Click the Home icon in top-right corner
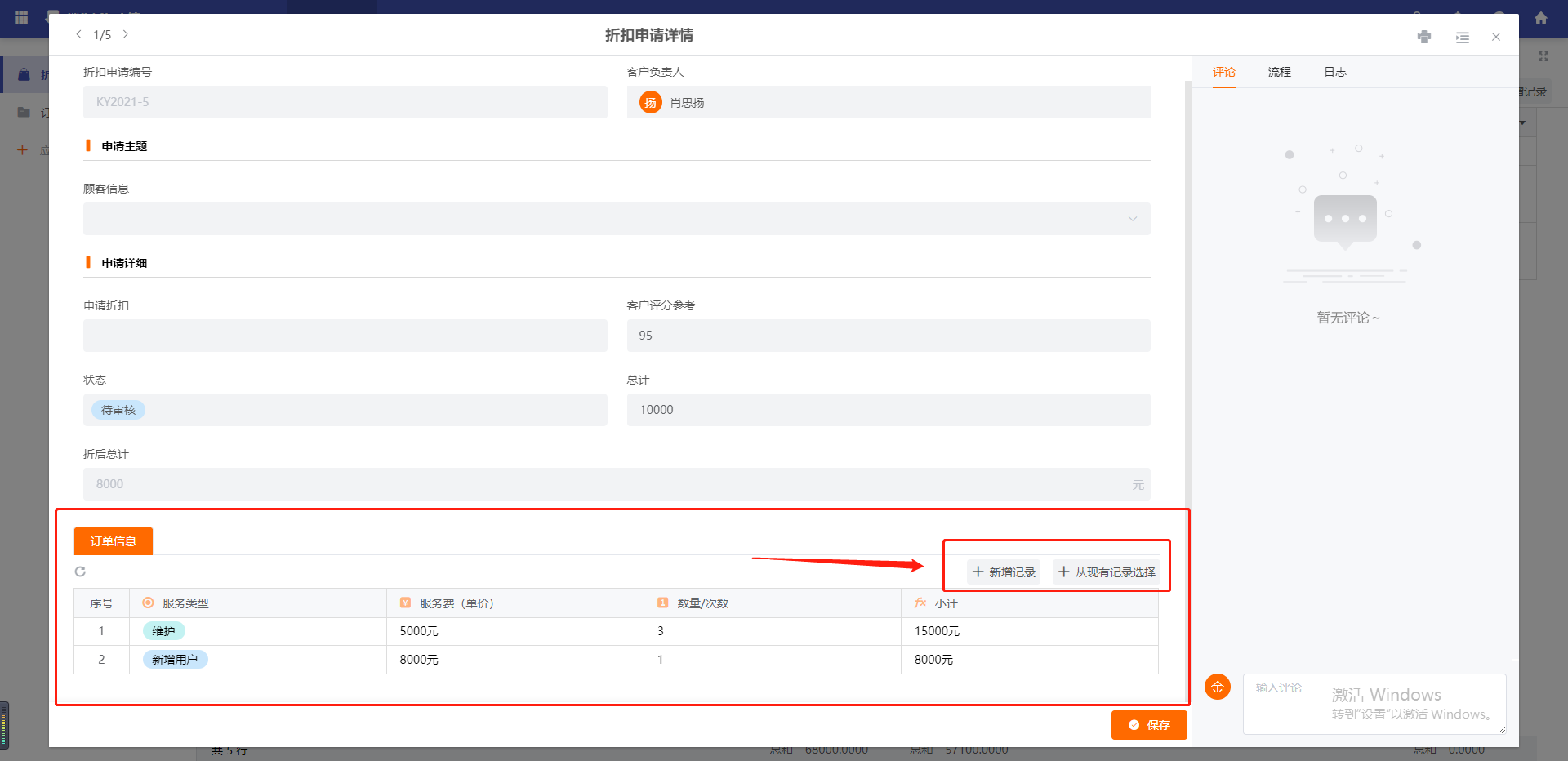Image resolution: width=1568 pixels, height=761 pixels. 1542,17
